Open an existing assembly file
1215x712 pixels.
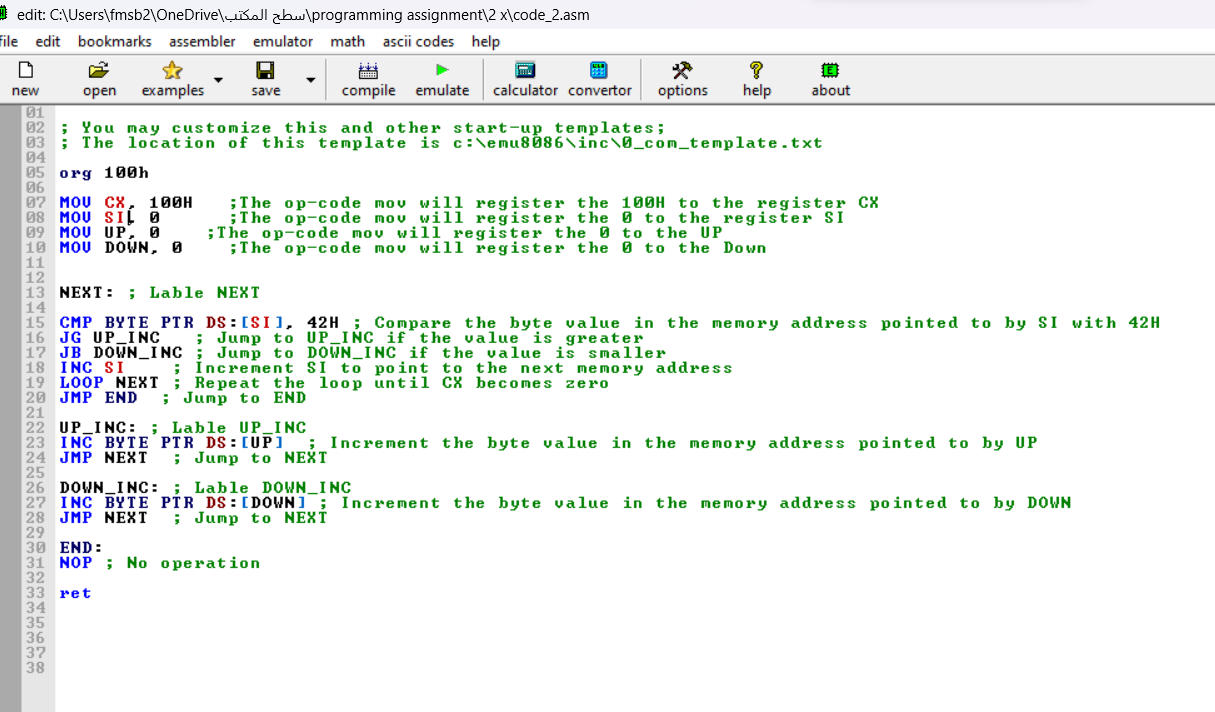coord(98,79)
